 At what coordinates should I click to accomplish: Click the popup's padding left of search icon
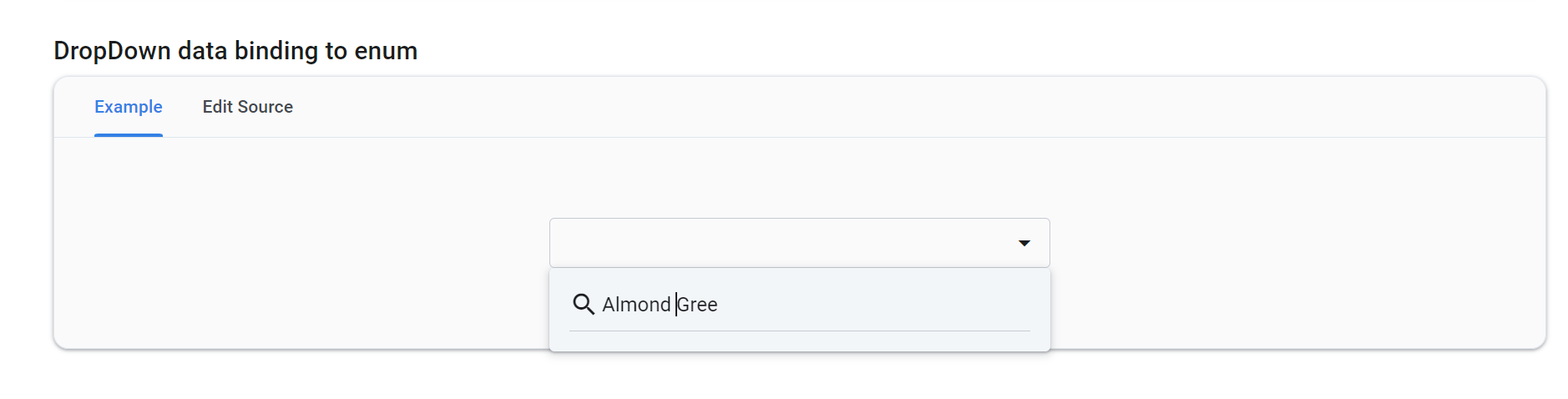[x=559, y=305]
